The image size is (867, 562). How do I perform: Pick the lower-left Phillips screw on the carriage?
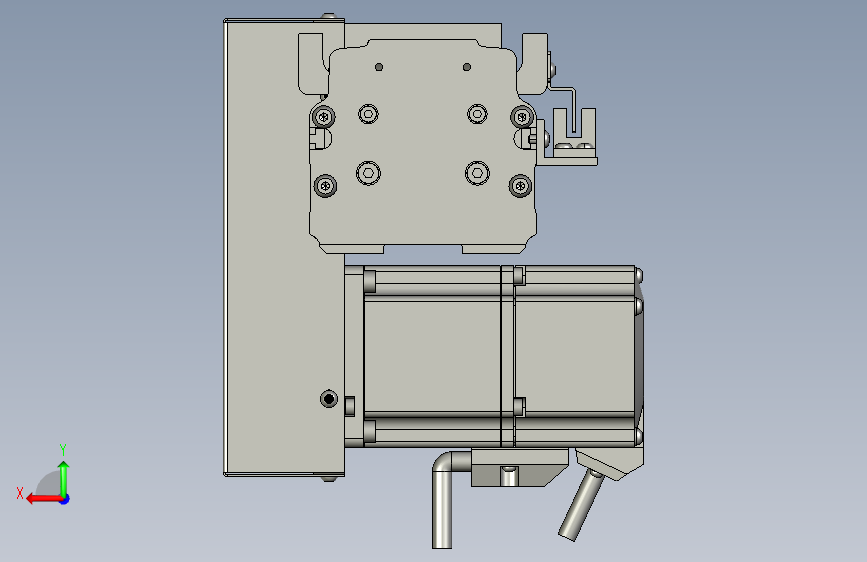pyautogui.click(x=325, y=185)
